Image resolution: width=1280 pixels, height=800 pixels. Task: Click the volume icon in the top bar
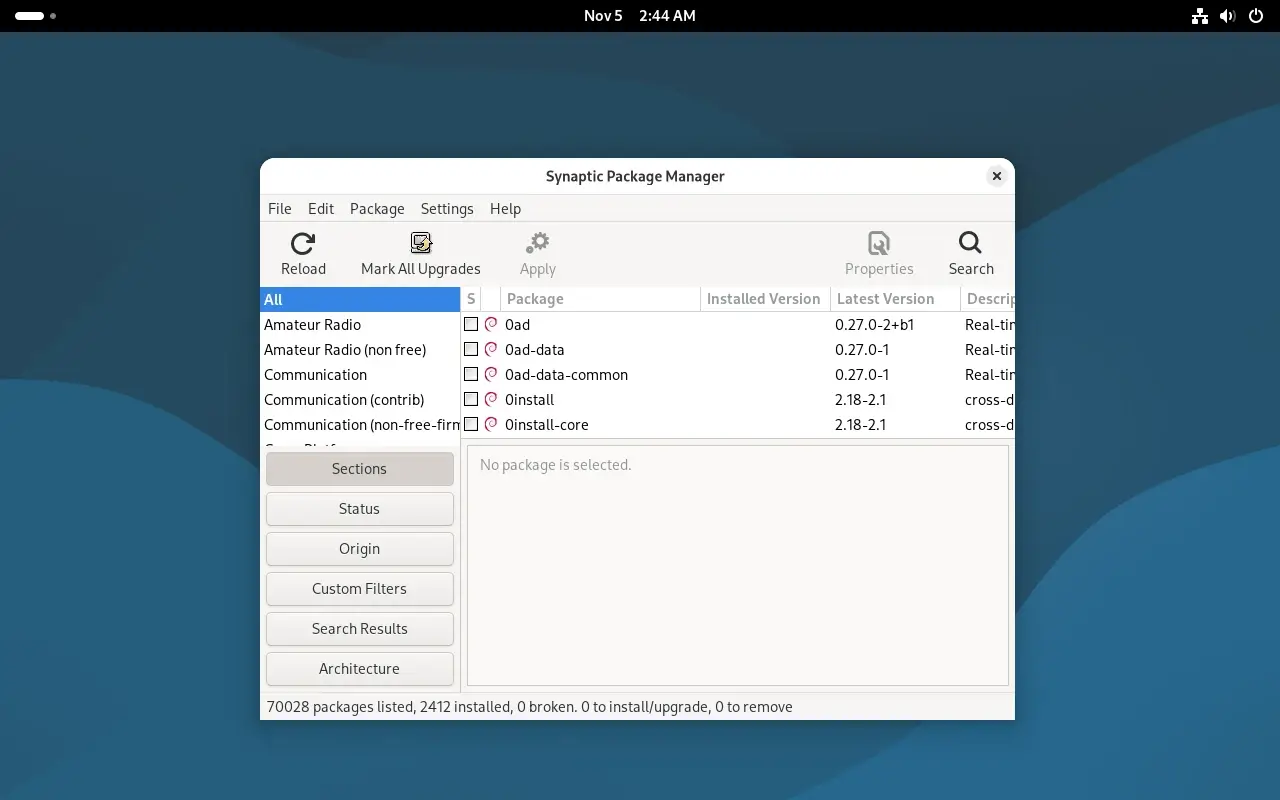(1228, 15)
